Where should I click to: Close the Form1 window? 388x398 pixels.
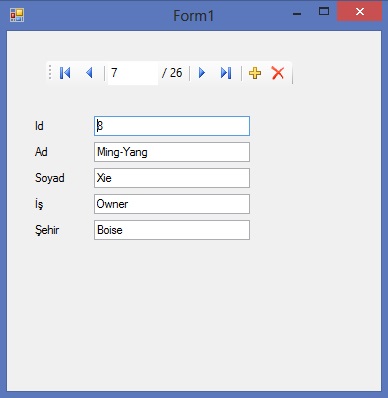tap(360, 12)
